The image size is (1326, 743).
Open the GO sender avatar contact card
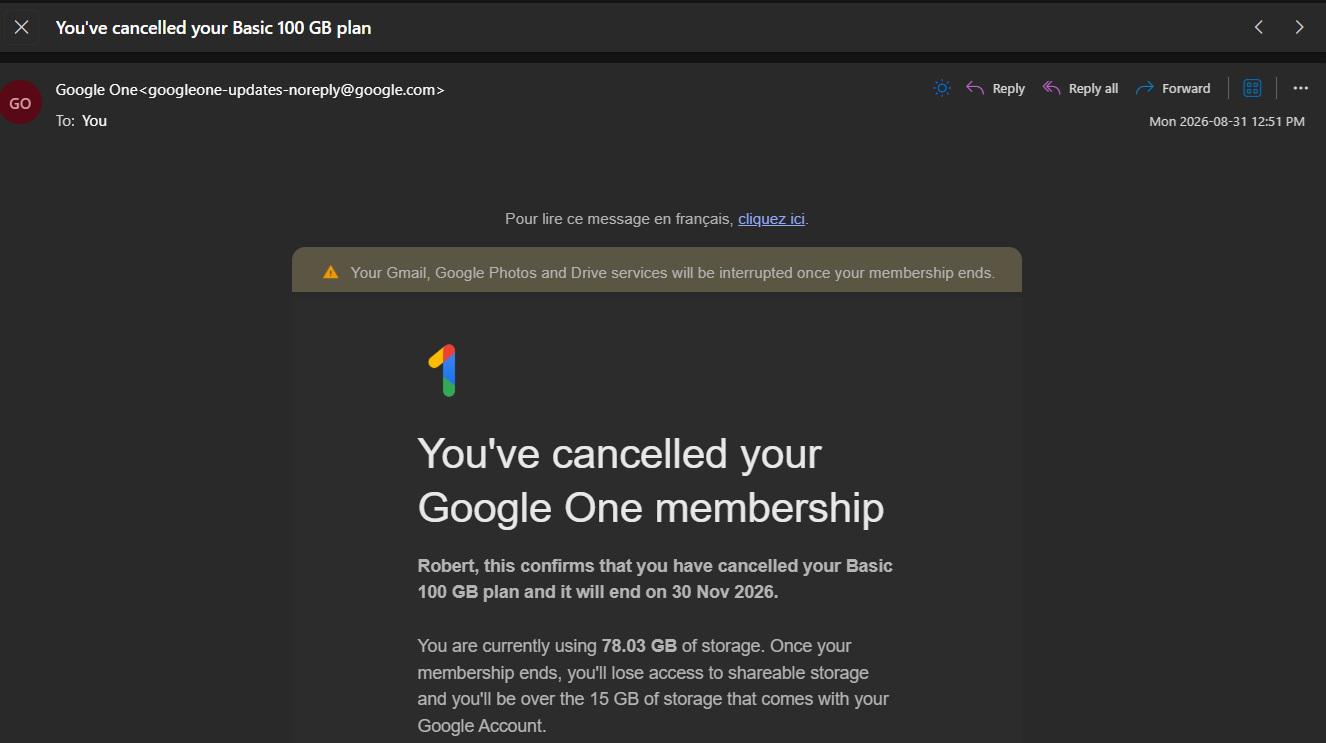click(x=20, y=103)
